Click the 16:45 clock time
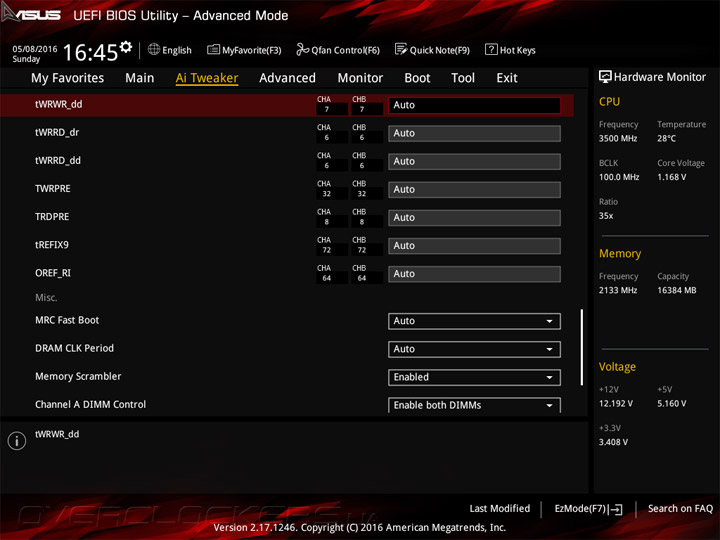720x540 pixels. 90,52
